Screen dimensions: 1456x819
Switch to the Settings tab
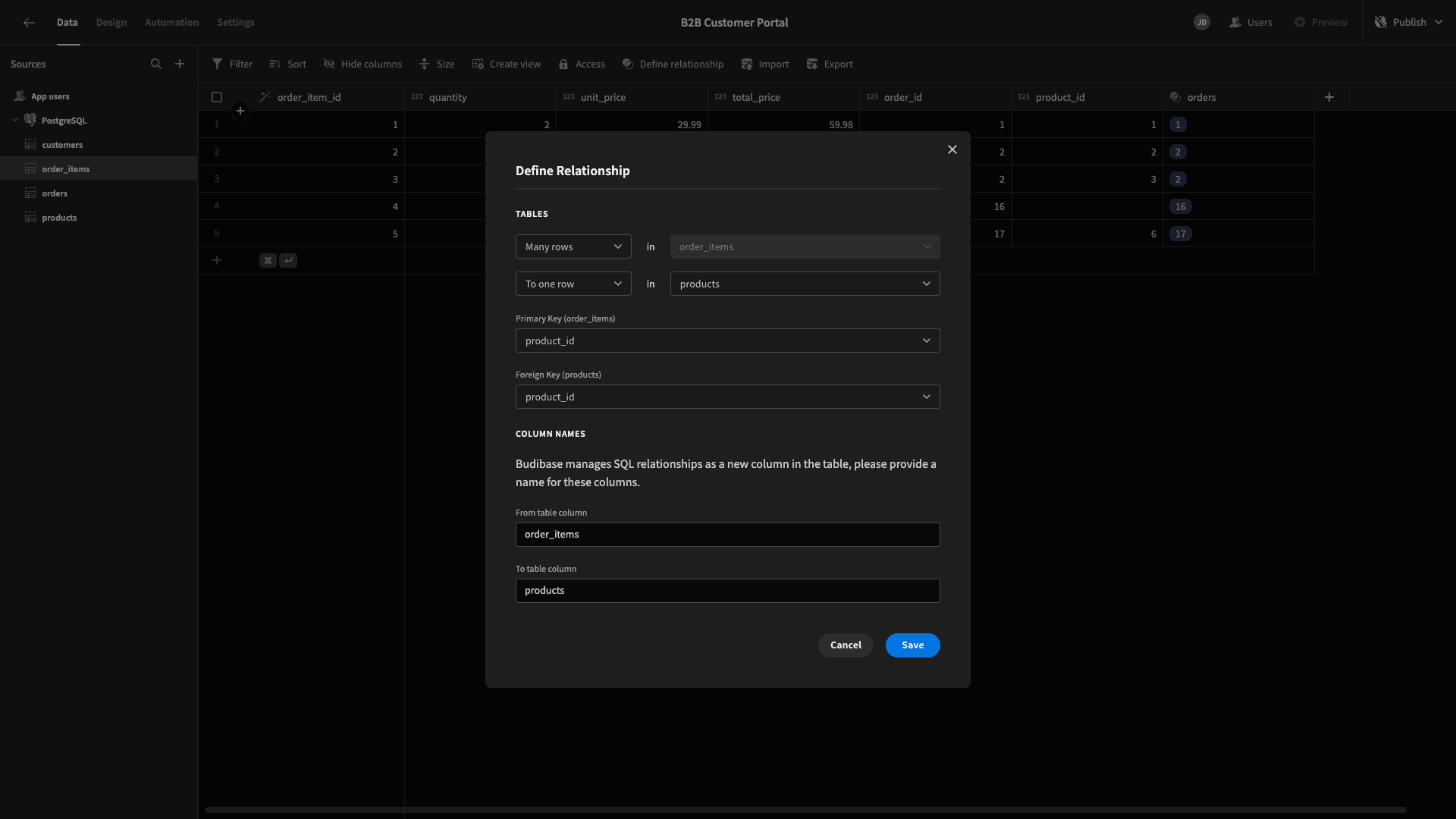236,23
